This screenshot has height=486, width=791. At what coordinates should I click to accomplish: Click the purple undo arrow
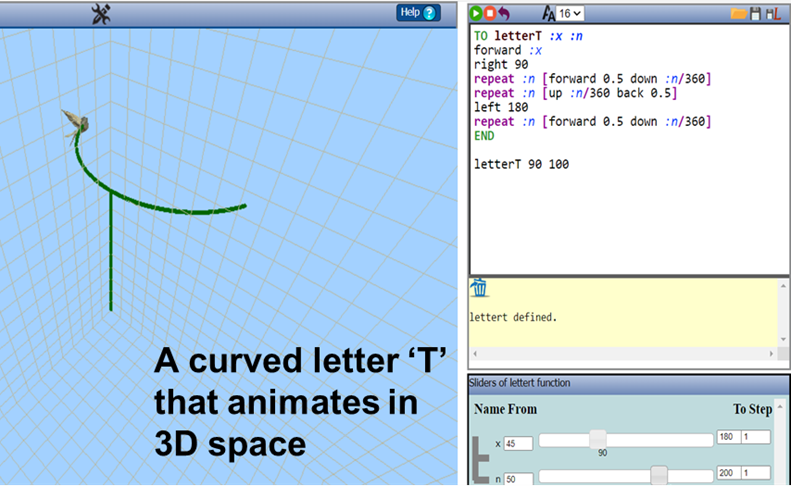[504, 13]
